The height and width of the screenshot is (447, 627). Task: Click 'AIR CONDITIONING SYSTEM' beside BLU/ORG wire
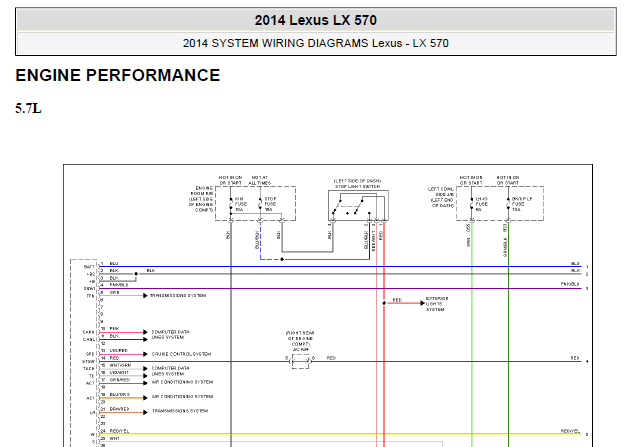(182, 397)
